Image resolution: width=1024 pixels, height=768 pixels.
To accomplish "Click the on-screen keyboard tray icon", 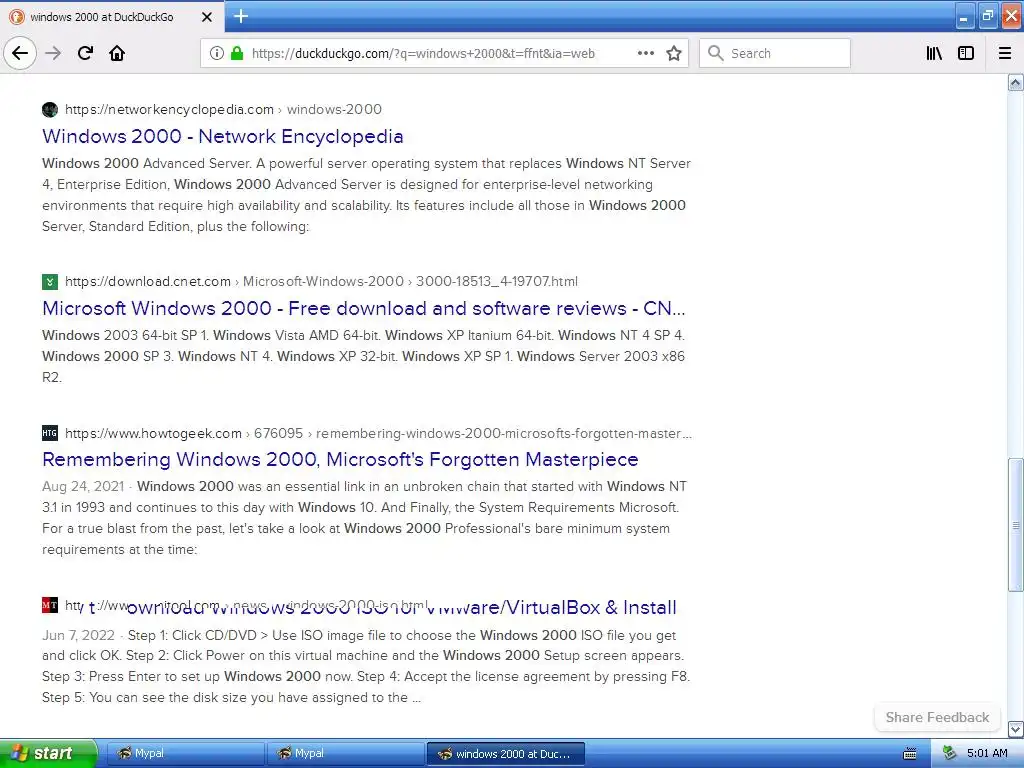I will click(x=910, y=754).
